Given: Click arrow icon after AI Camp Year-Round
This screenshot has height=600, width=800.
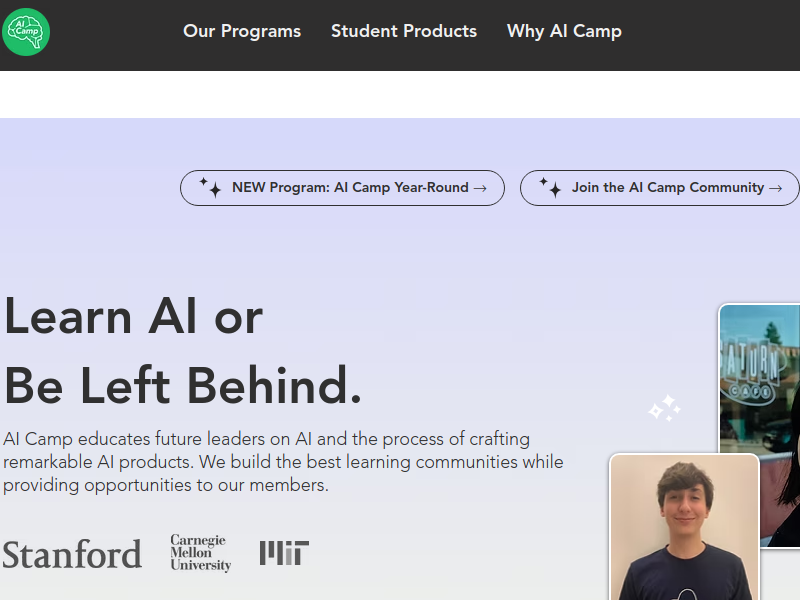Looking at the screenshot, I should [x=480, y=188].
